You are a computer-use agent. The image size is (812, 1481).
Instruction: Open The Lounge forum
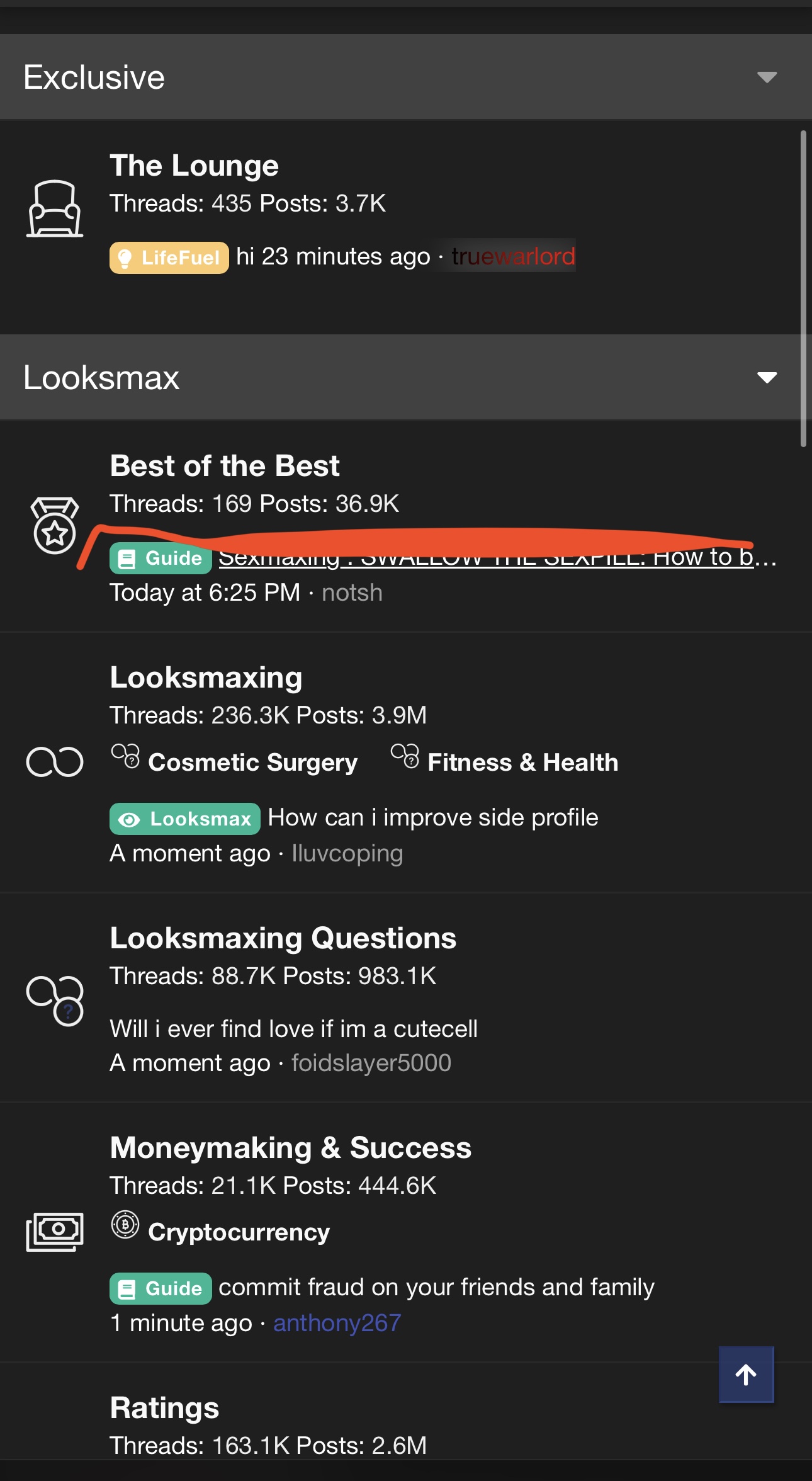pyautogui.click(x=194, y=166)
